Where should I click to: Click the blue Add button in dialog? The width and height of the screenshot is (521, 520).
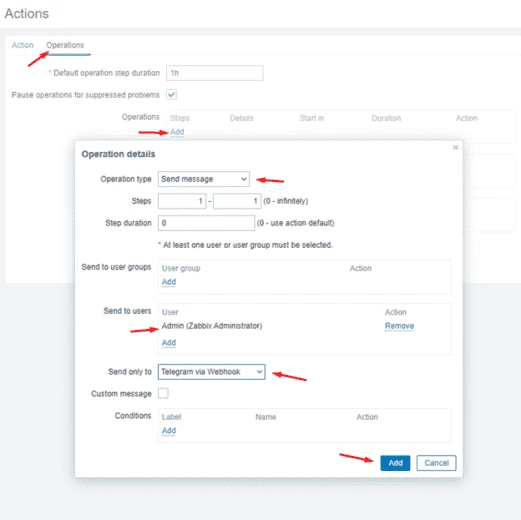pyautogui.click(x=395, y=463)
